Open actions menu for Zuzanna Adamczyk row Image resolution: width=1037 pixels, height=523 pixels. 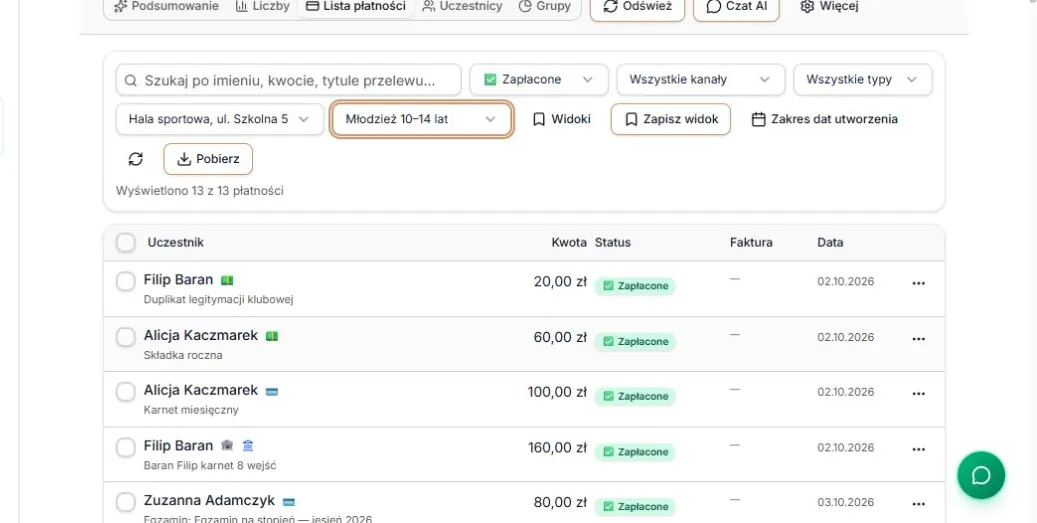(918, 504)
